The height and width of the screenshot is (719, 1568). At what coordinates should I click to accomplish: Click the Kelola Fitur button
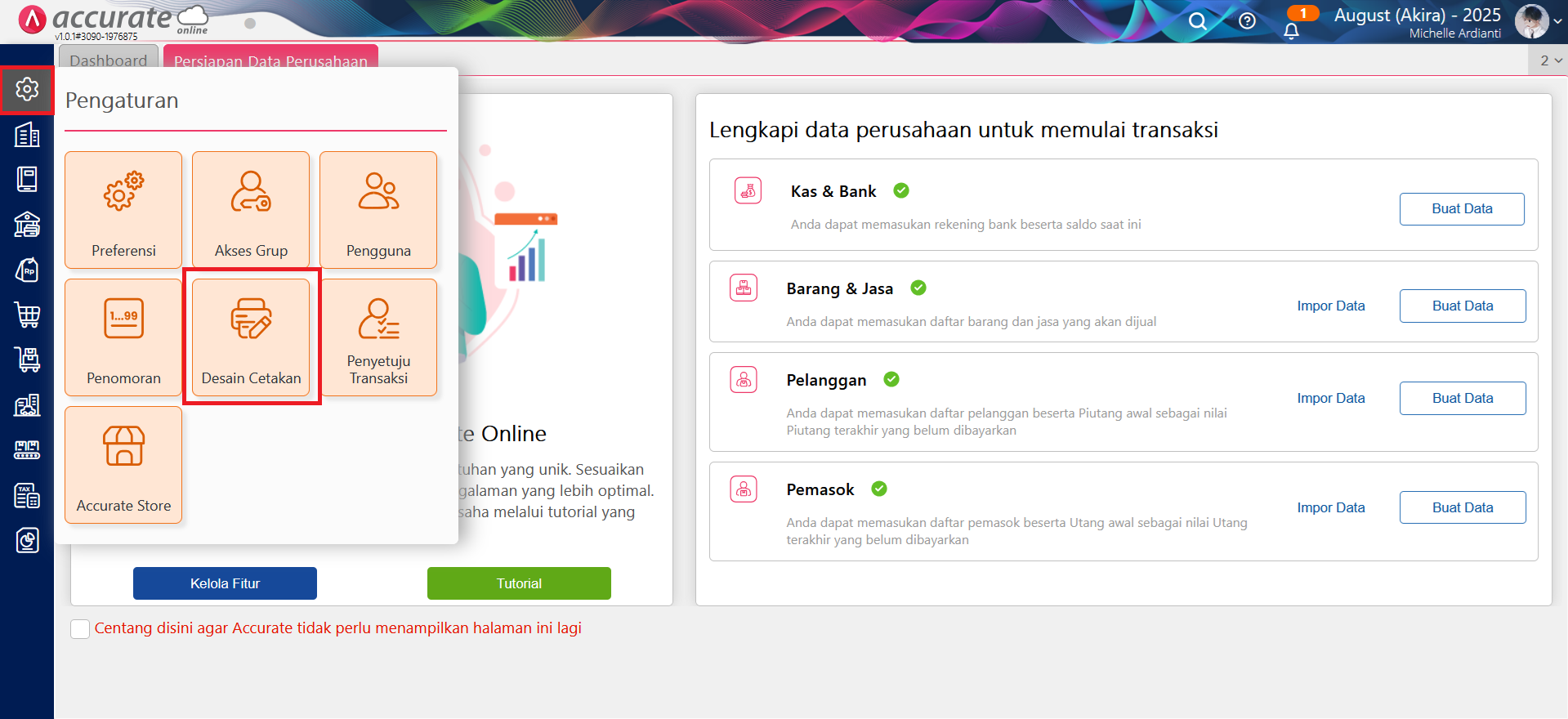225,583
